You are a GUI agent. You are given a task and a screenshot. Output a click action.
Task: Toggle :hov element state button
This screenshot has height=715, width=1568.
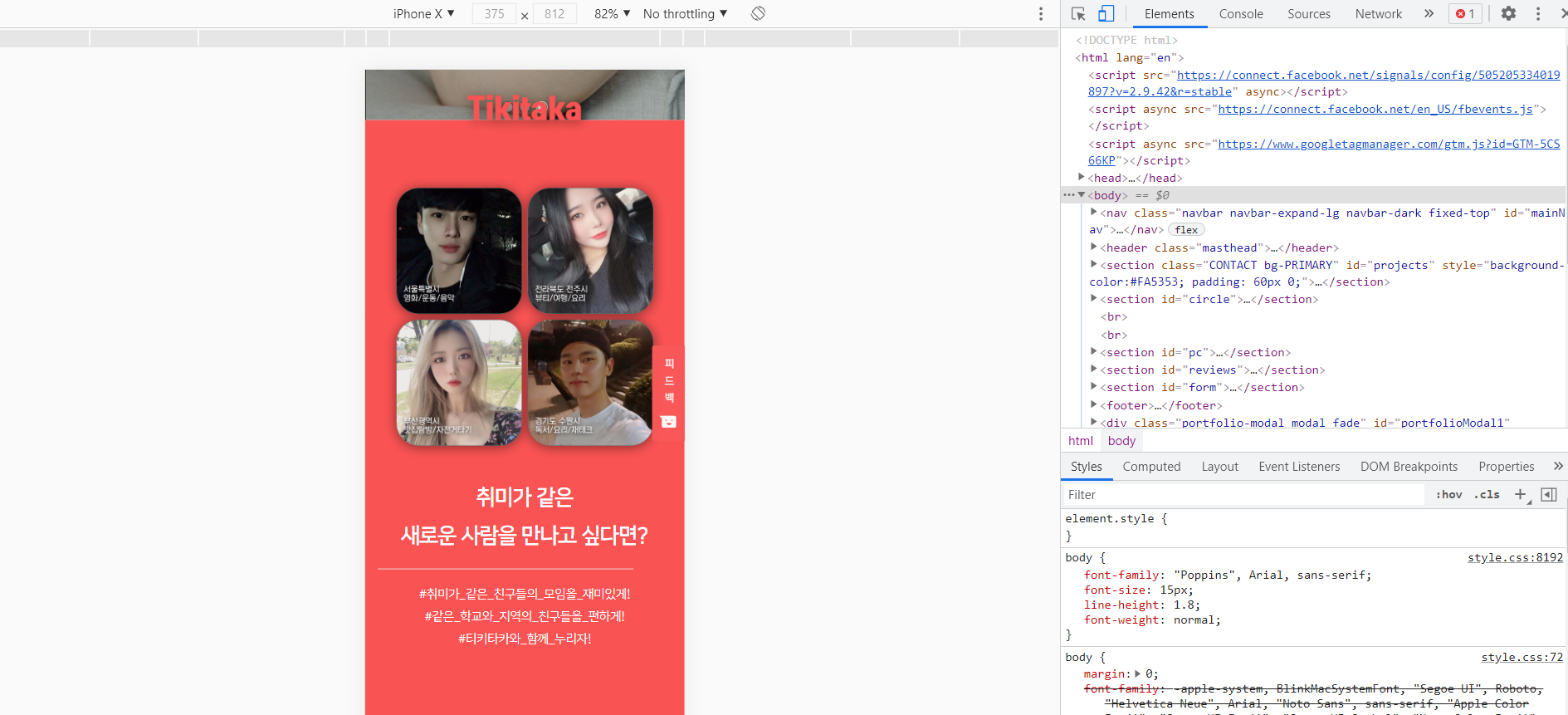pyautogui.click(x=1448, y=494)
